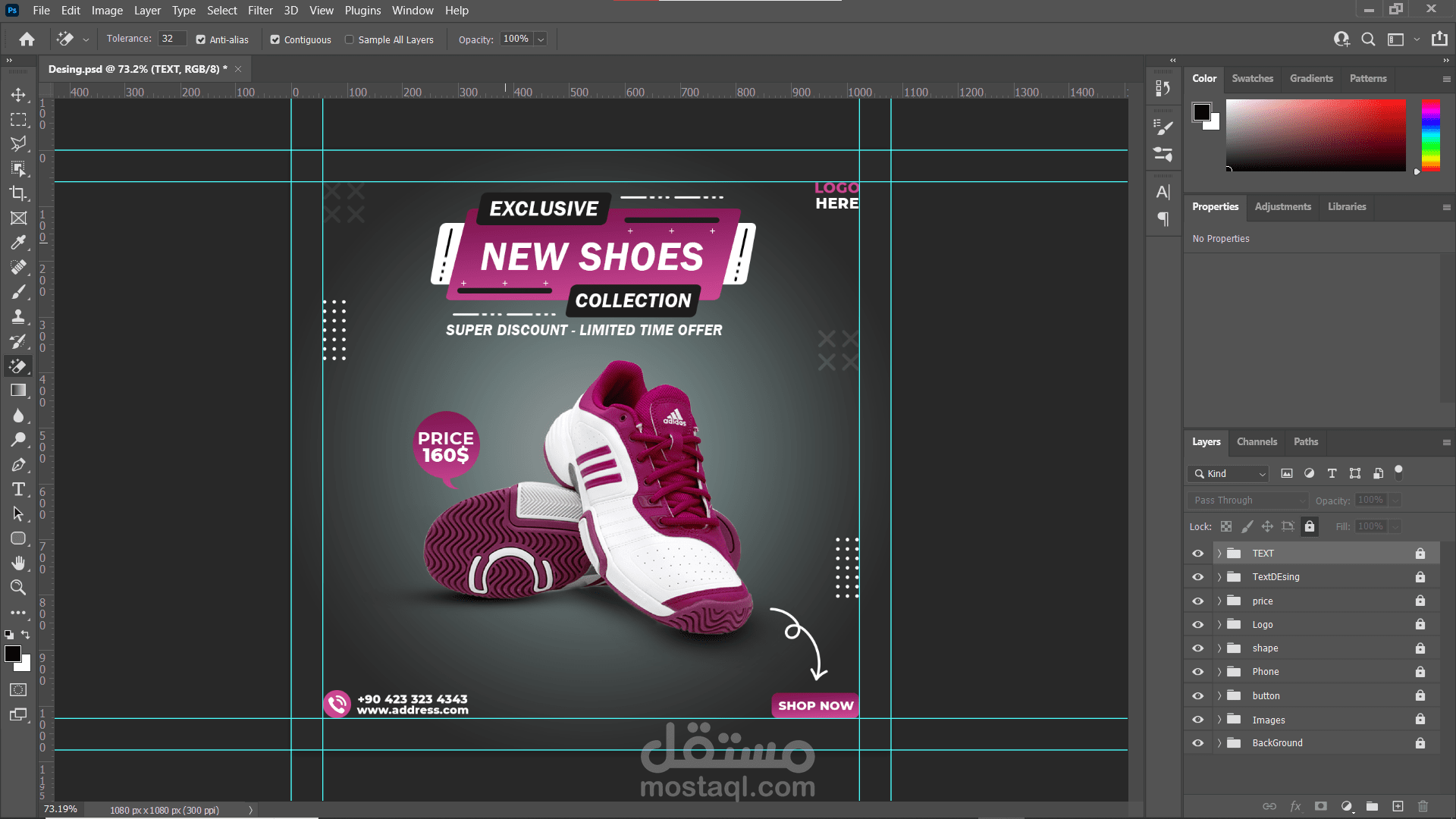Expand the TEXT layer group
The image size is (1456, 819).
point(1219,554)
